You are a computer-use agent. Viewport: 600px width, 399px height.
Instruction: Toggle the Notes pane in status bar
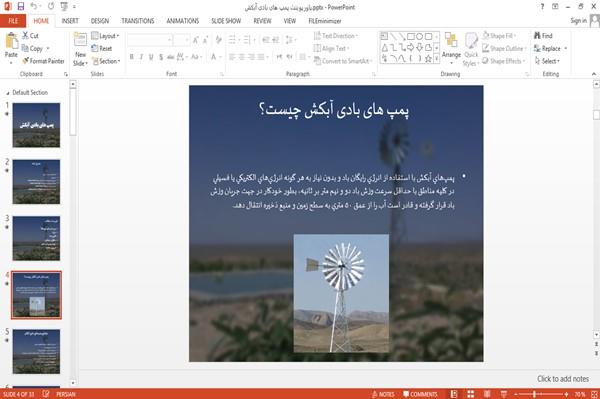pyautogui.click(x=383, y=394)
